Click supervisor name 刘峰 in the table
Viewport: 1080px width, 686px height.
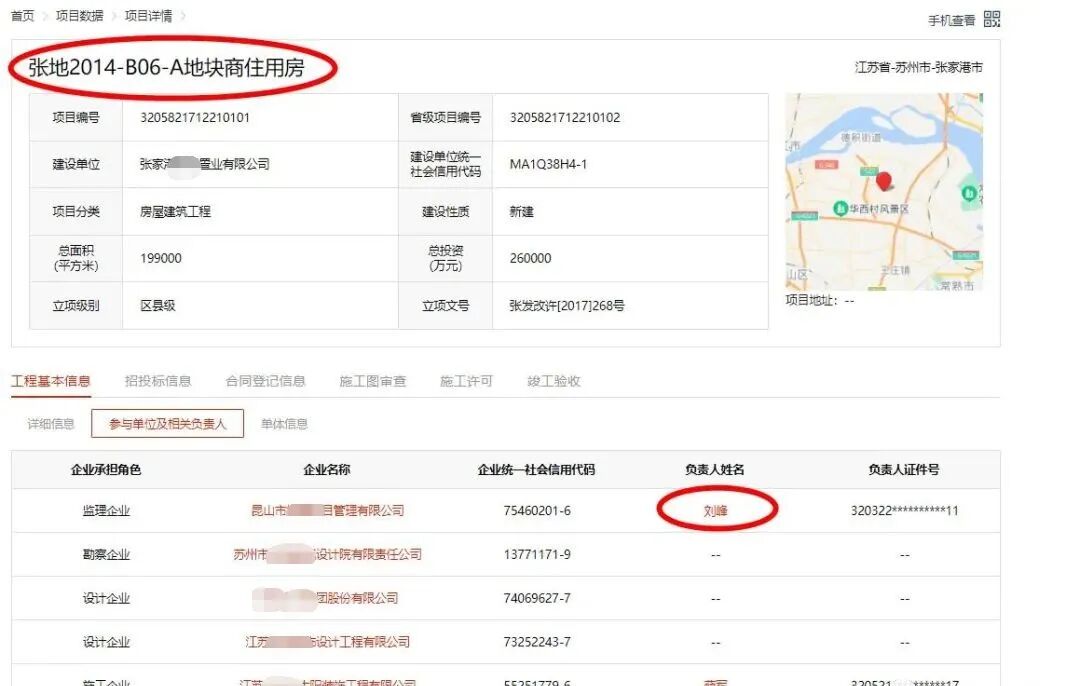coord(719,510)
